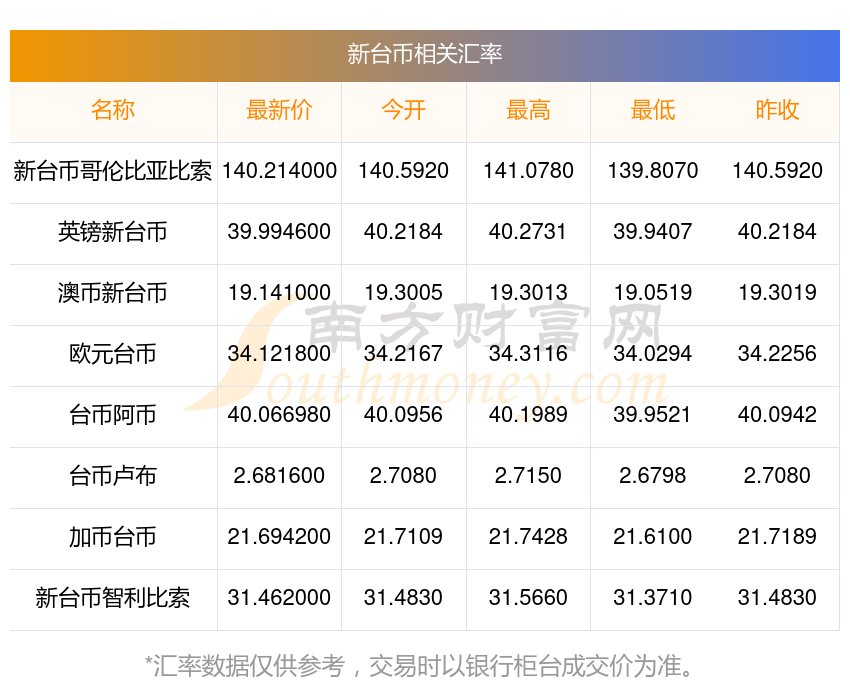Select the 加币台币 row name
850x698 pixels.
113,537
